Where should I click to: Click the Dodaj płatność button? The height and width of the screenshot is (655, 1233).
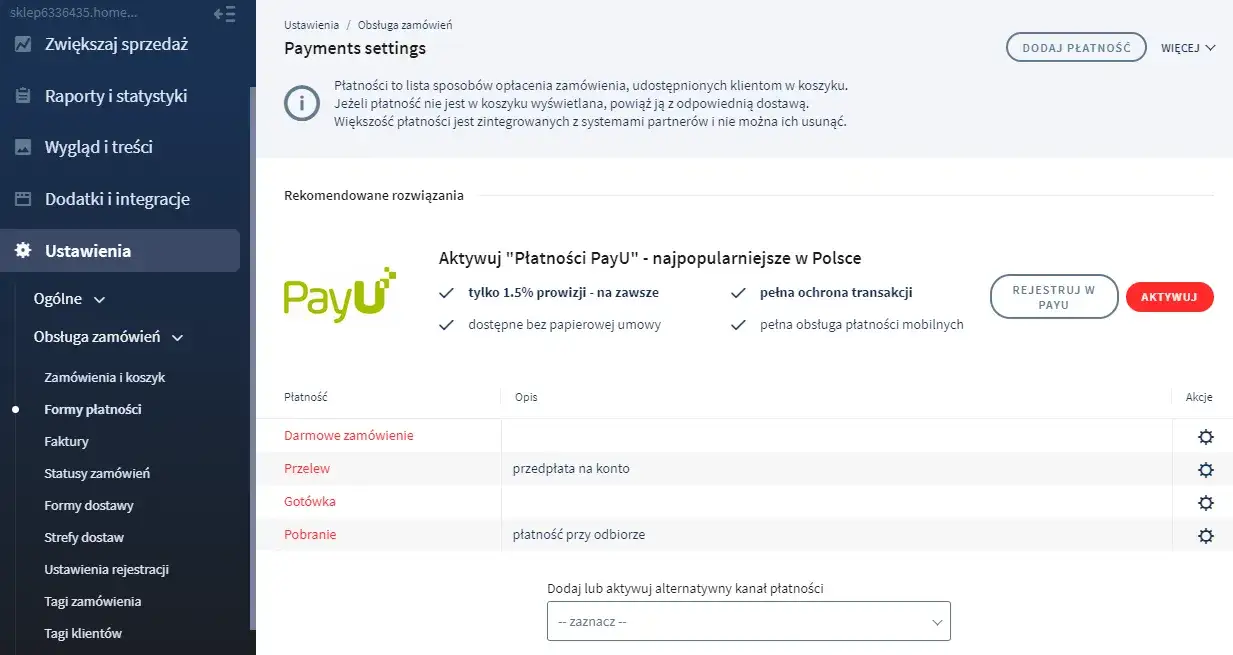(1076, 48)
